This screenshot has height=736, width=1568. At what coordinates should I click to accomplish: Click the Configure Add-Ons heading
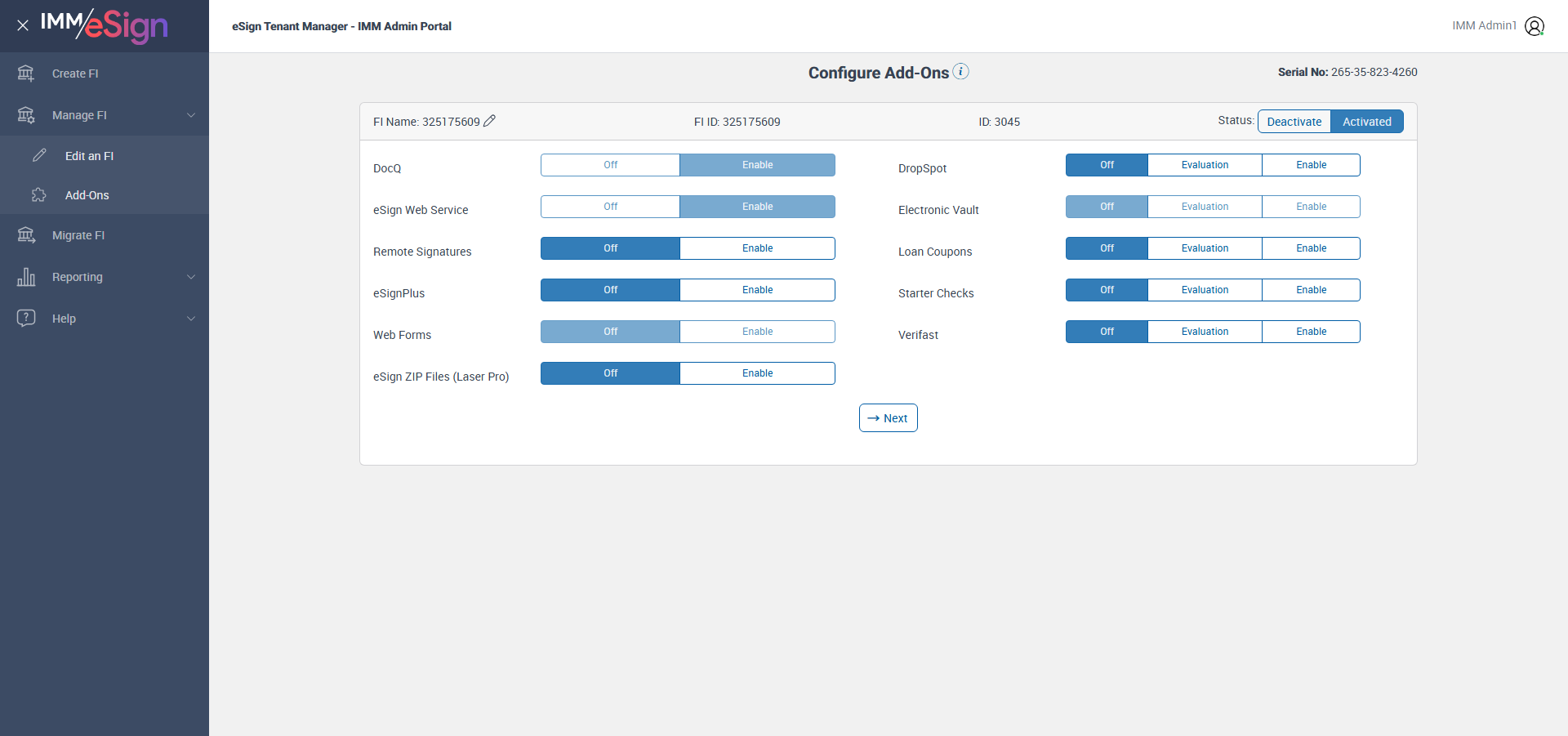point(879,73)
